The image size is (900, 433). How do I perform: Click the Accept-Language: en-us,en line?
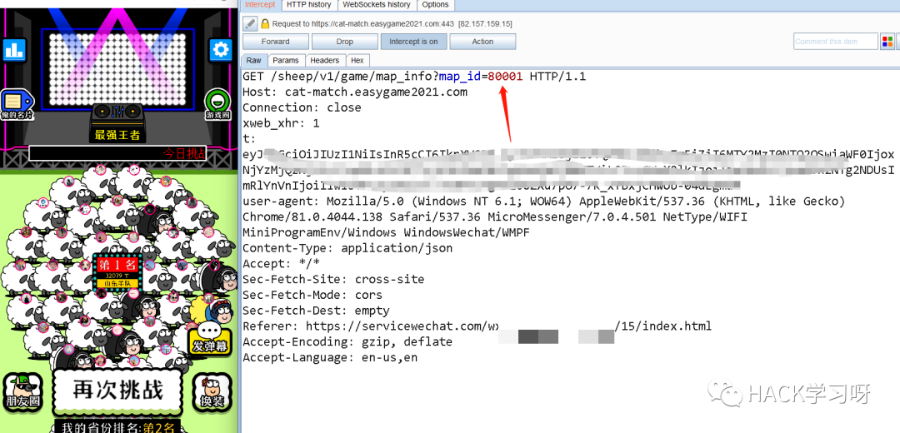tap(330, 357)
